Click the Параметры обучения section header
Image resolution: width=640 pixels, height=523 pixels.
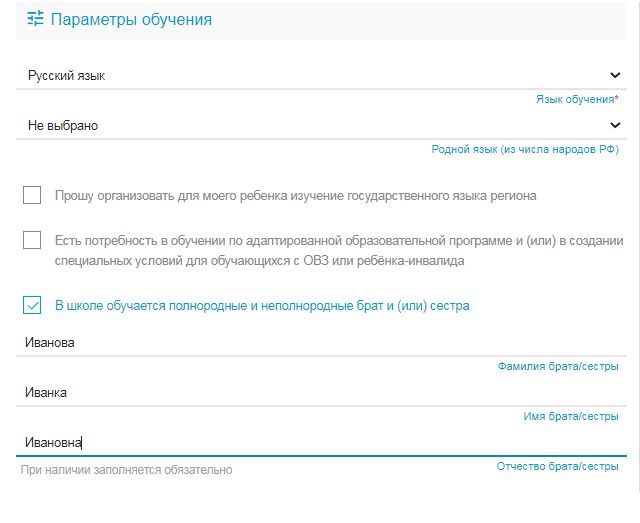[321, 20]
